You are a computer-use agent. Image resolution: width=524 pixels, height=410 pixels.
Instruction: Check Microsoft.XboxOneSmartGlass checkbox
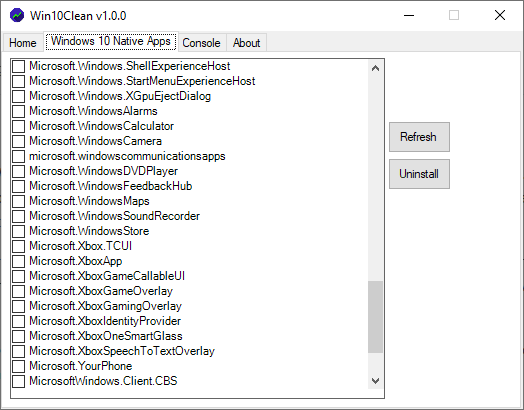point(18,336)
